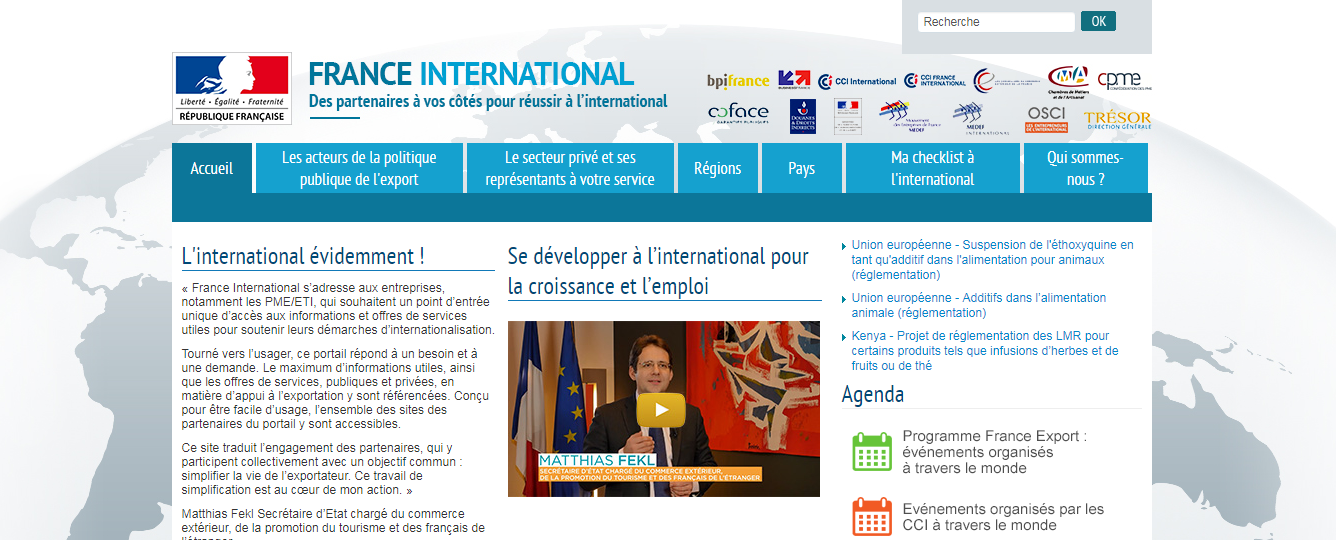Open Additifs dans l'alimentation animale link
Viewport: 1336px width, 540px height.
click(979, 305)
